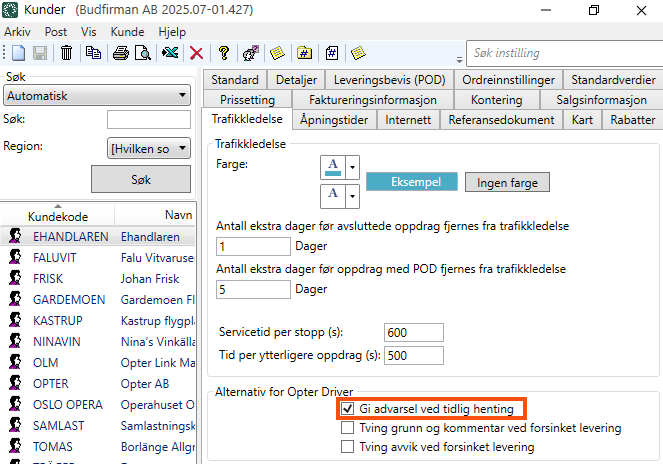Click the printer icon

(x=121, y=53)
